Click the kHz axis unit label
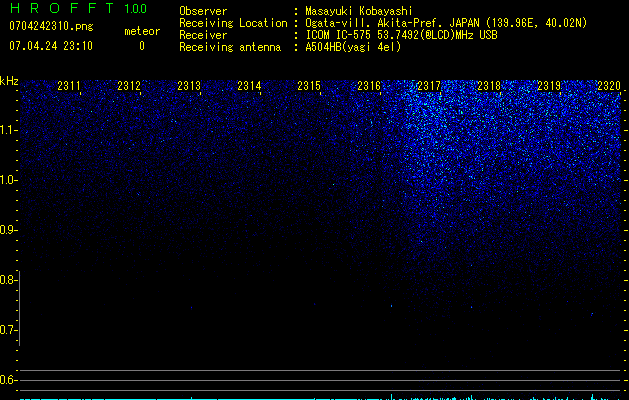The image size is (629, 400). [9, 81]
